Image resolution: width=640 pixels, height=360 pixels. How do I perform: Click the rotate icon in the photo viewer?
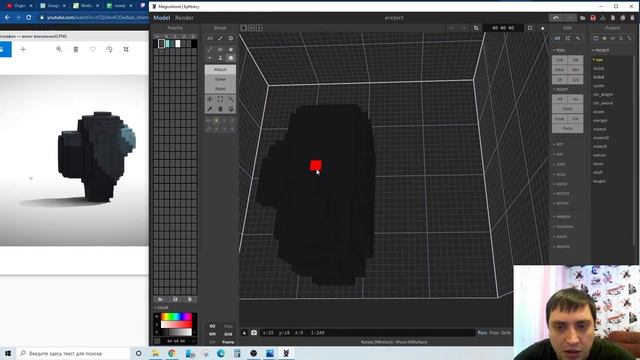click(x=109, y=49)
